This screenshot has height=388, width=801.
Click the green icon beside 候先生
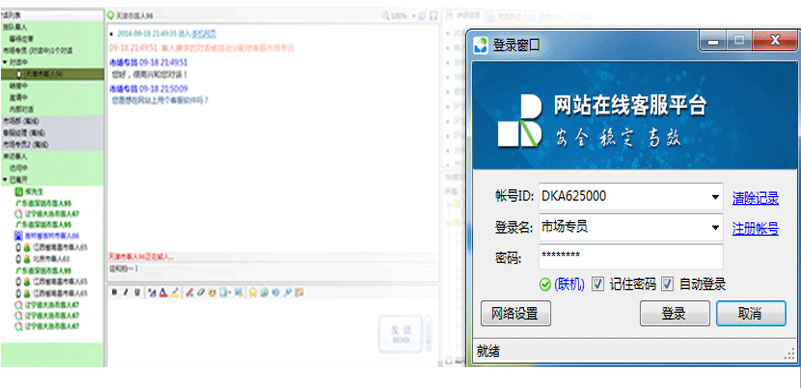point(18,191)
